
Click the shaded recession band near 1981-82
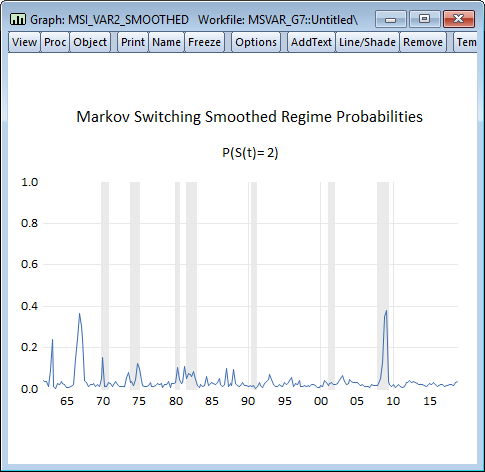[x=191, y=286]
